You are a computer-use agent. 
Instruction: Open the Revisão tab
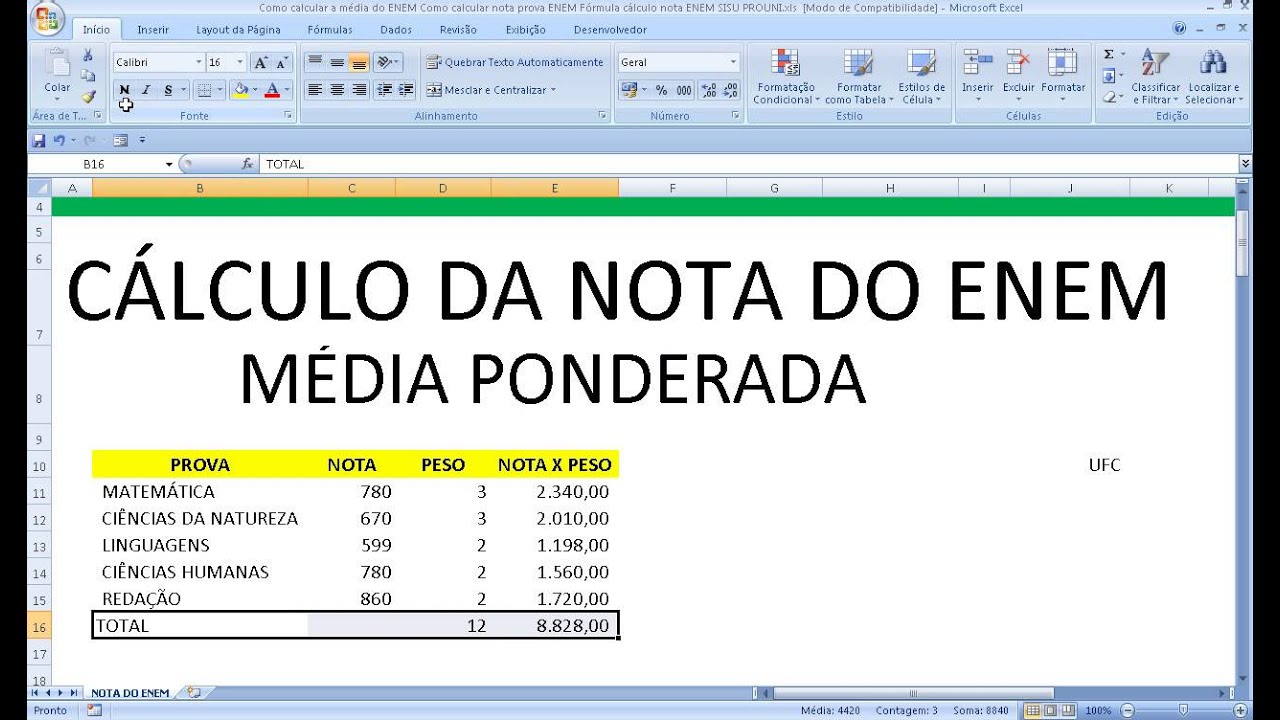[x=458, y=30]
